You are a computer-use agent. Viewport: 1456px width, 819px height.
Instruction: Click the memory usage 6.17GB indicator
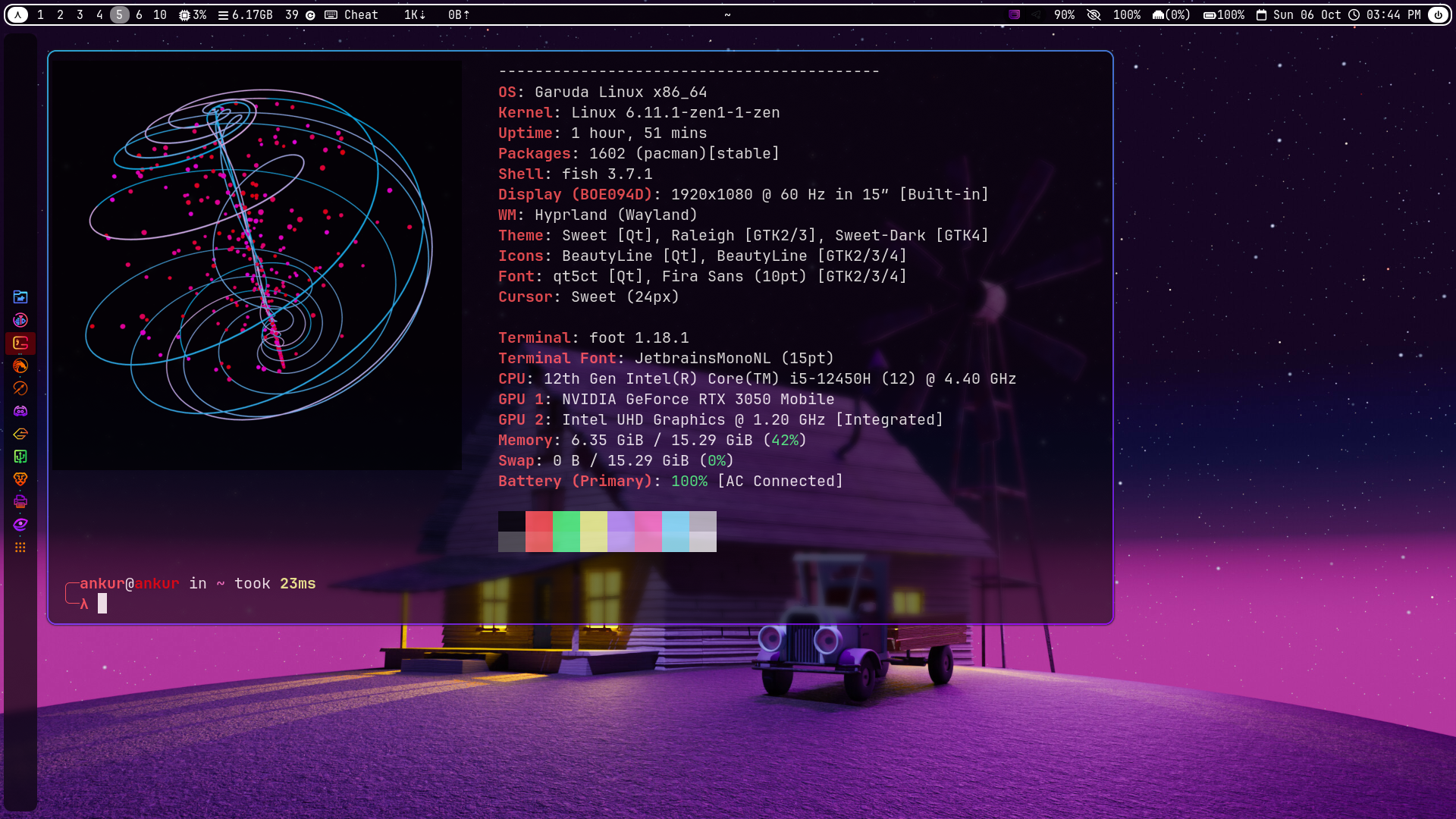(245, 15)
